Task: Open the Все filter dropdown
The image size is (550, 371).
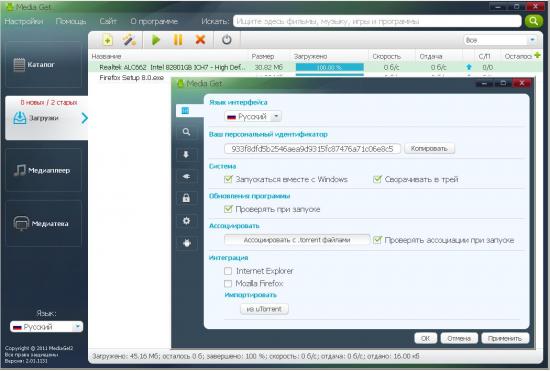Action: 501,40
